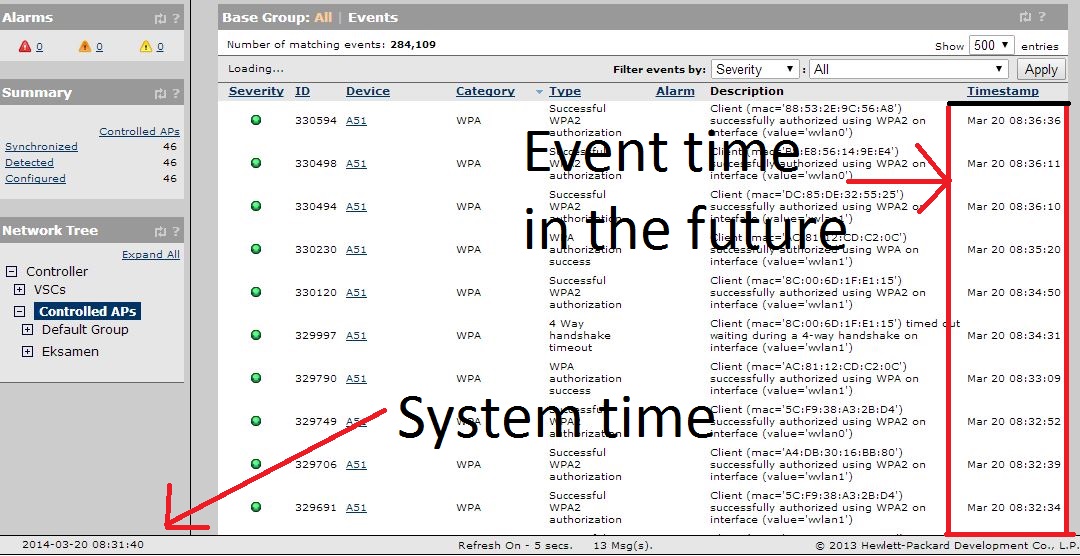Open the Detected APs link
This screenshot has height=556, width=1080.
pos(29,163)
